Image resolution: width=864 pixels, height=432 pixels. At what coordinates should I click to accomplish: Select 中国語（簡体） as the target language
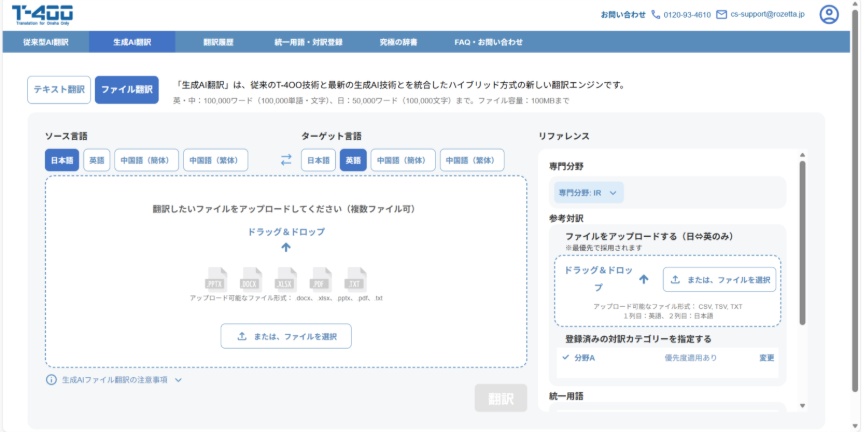(x=403, y=160)
